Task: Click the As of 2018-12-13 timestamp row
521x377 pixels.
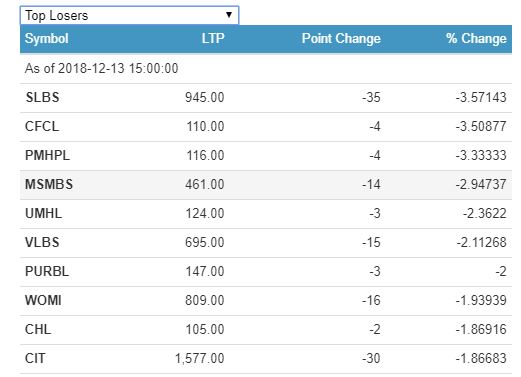Action: coord(266,69)
